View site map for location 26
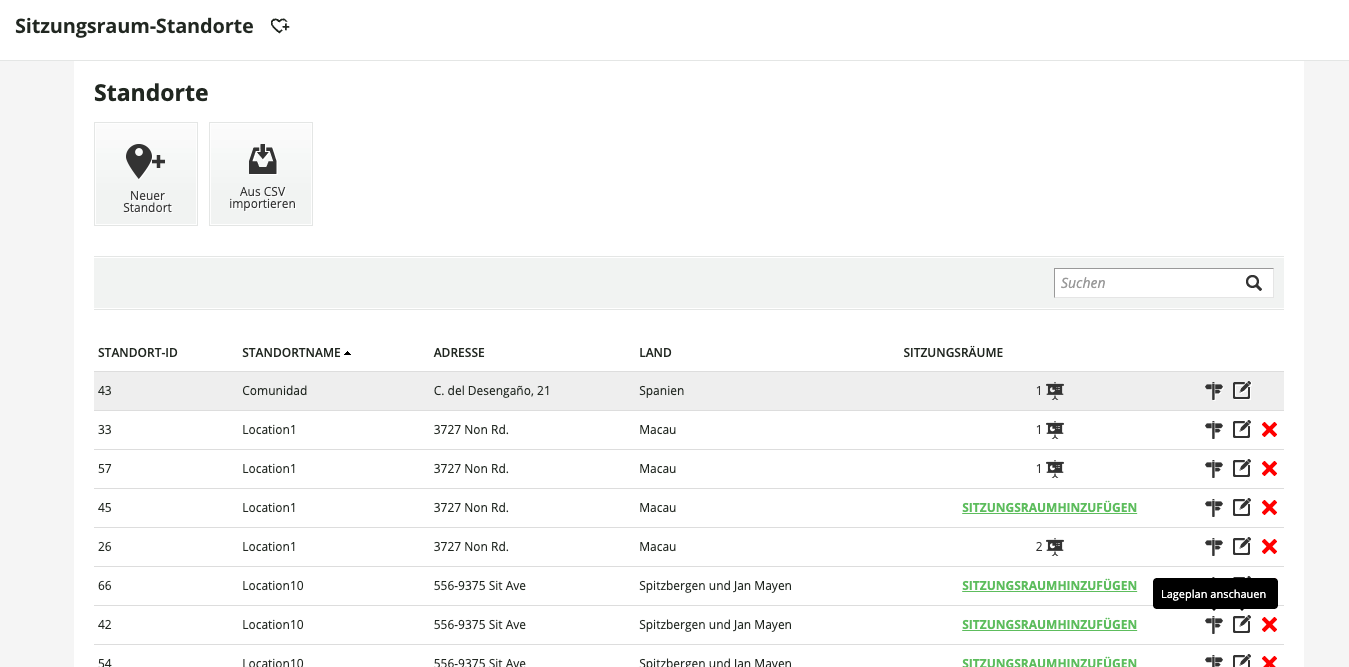Viewport: 1349px width, 667px height. pos(1214,547)
